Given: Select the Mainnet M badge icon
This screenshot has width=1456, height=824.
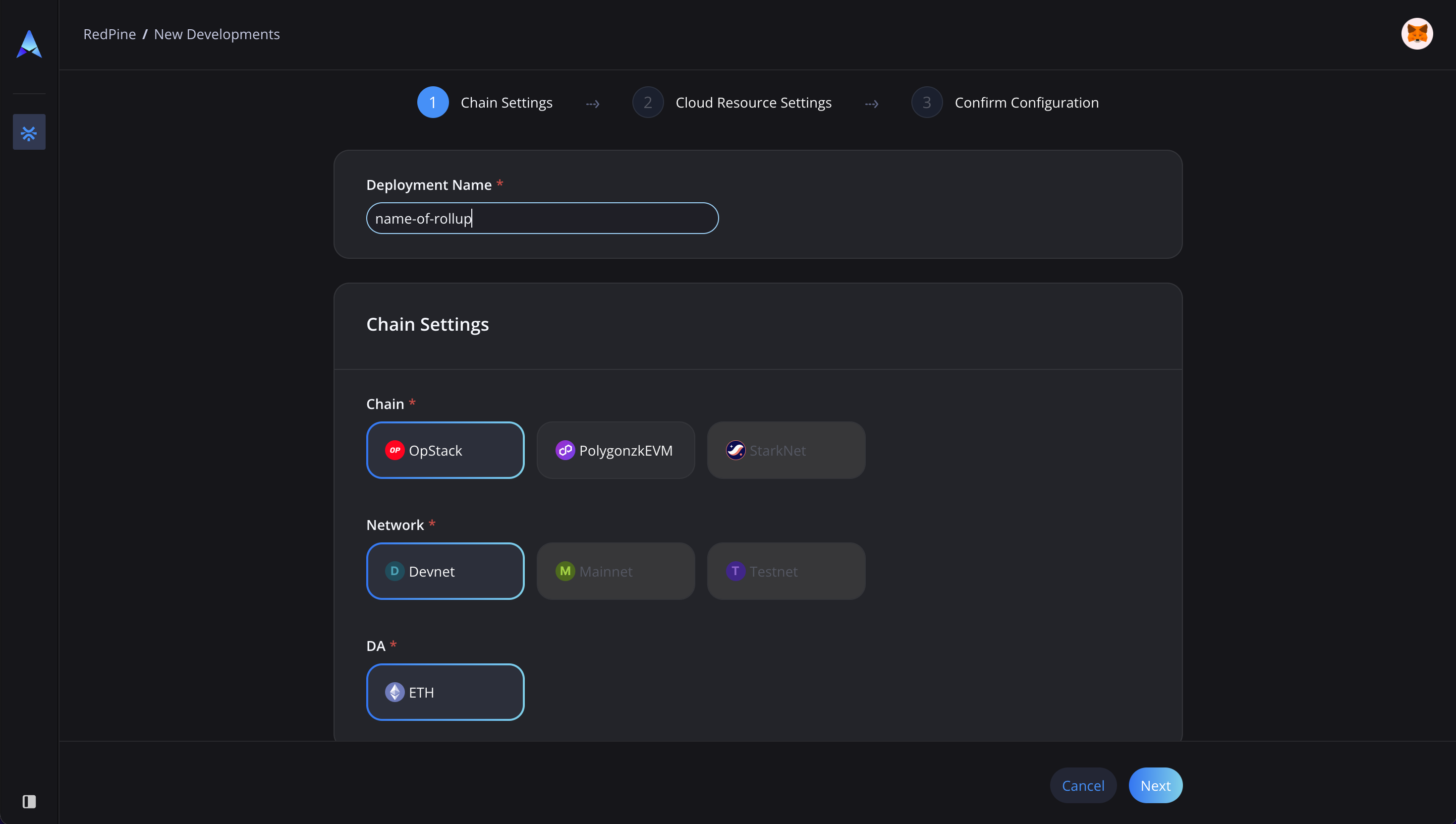Looking at the screenshot, I should tap(564, 571).
